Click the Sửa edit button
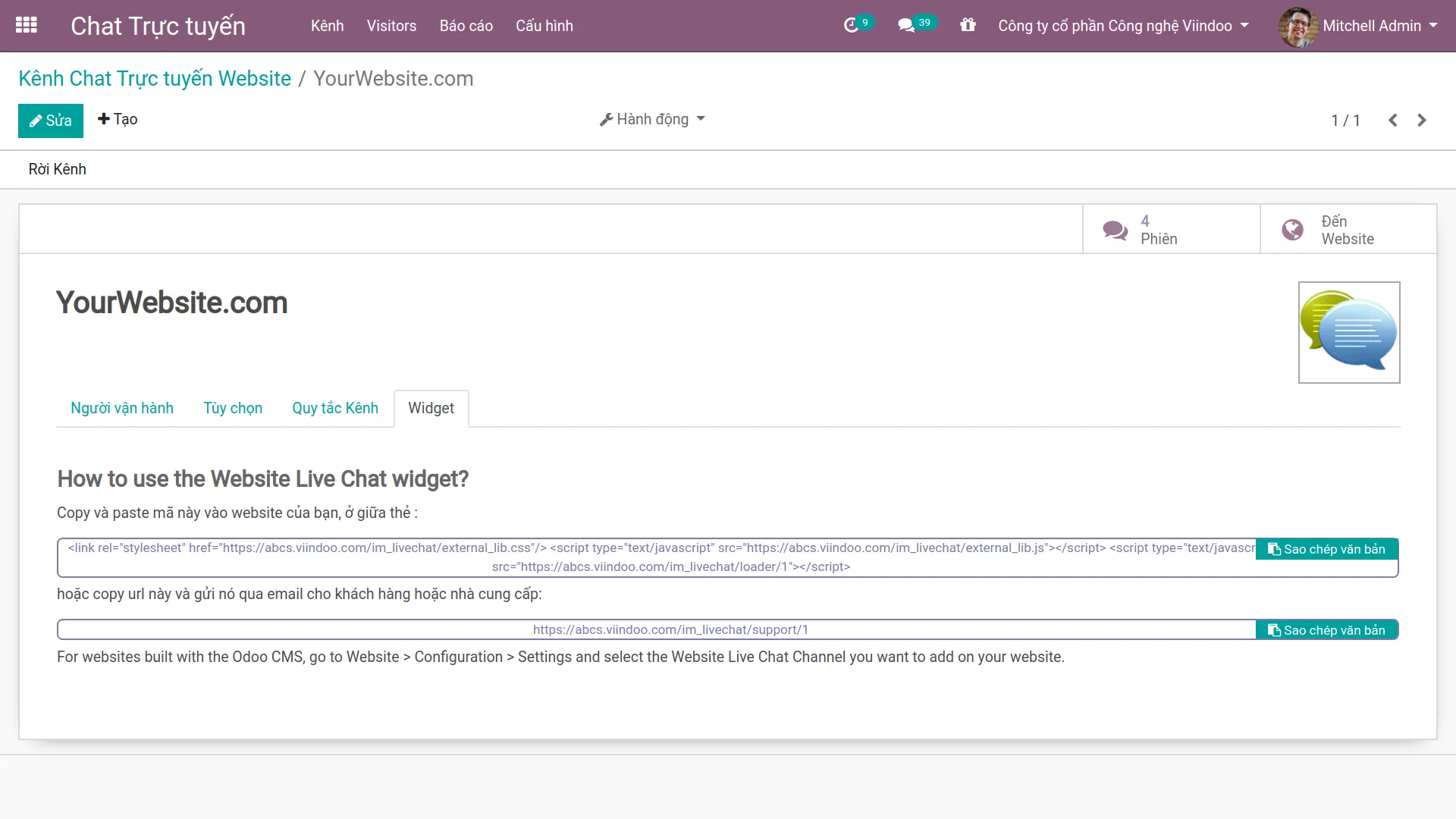This screenshot has width=1456, height=819. point(51,121)
